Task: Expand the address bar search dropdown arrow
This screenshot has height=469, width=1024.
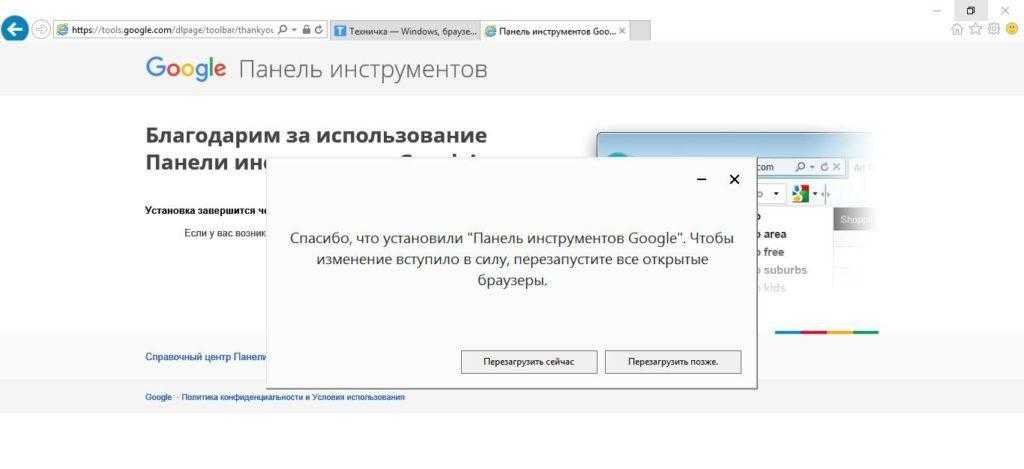Action: [x=294, y=30]
